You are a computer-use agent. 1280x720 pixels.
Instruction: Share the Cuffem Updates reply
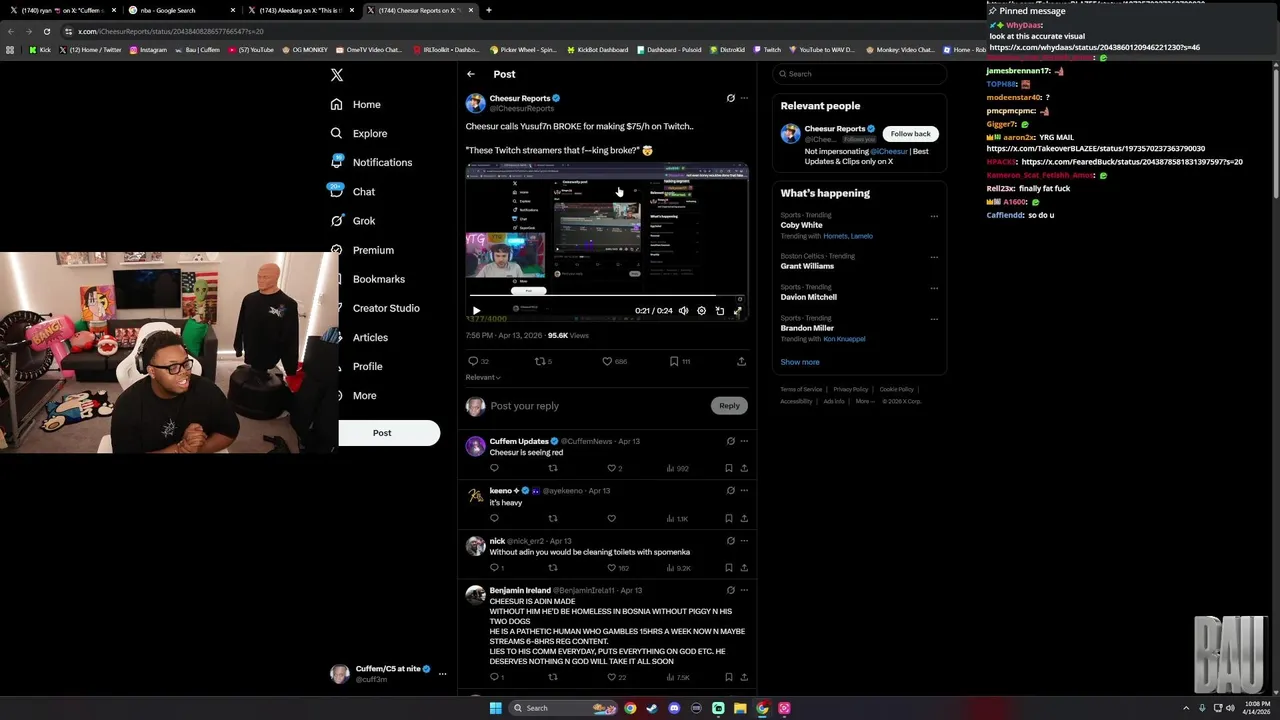click(x=744, y=468)
